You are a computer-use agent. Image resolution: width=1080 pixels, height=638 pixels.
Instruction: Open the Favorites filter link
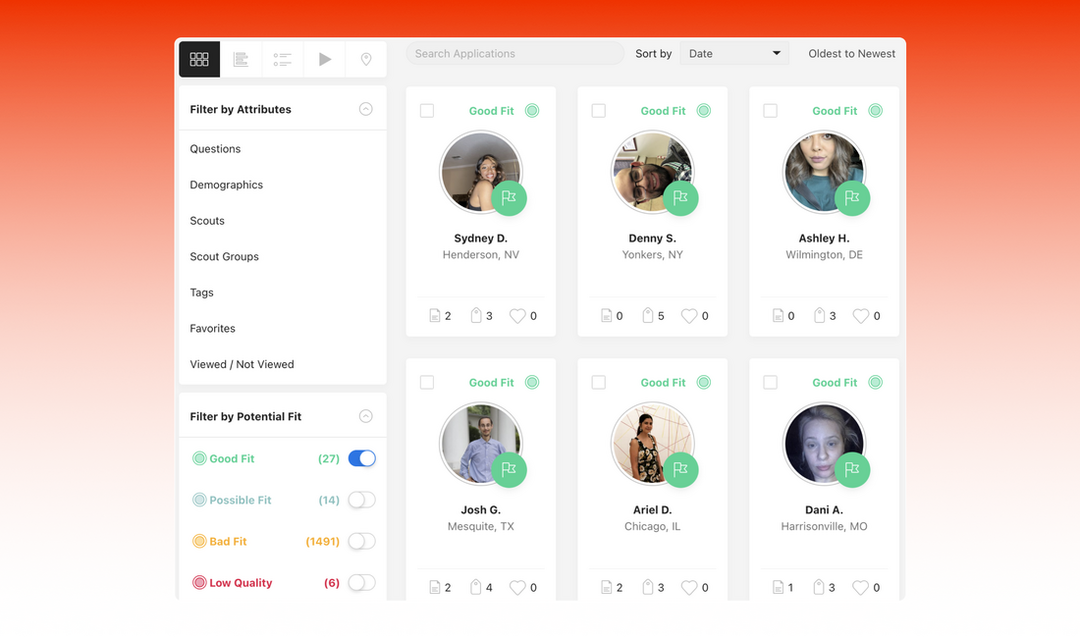click(x=212, y=328)
